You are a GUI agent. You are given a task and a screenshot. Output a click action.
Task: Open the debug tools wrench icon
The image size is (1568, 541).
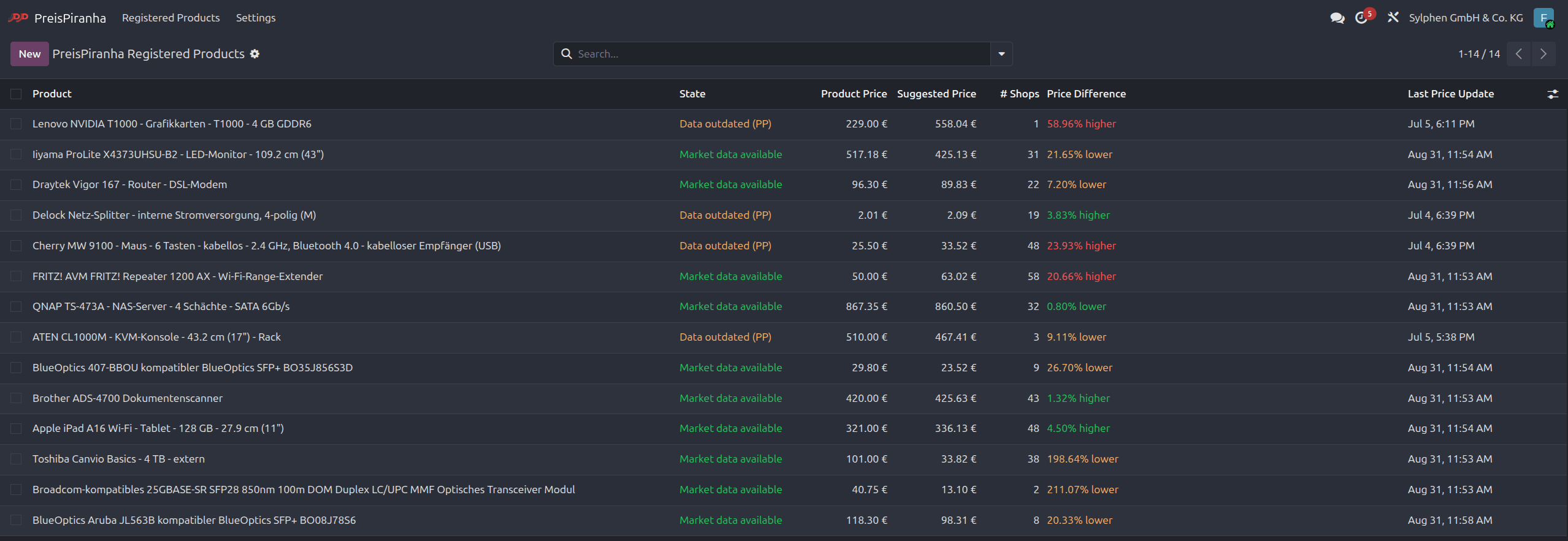[1393, 18]
